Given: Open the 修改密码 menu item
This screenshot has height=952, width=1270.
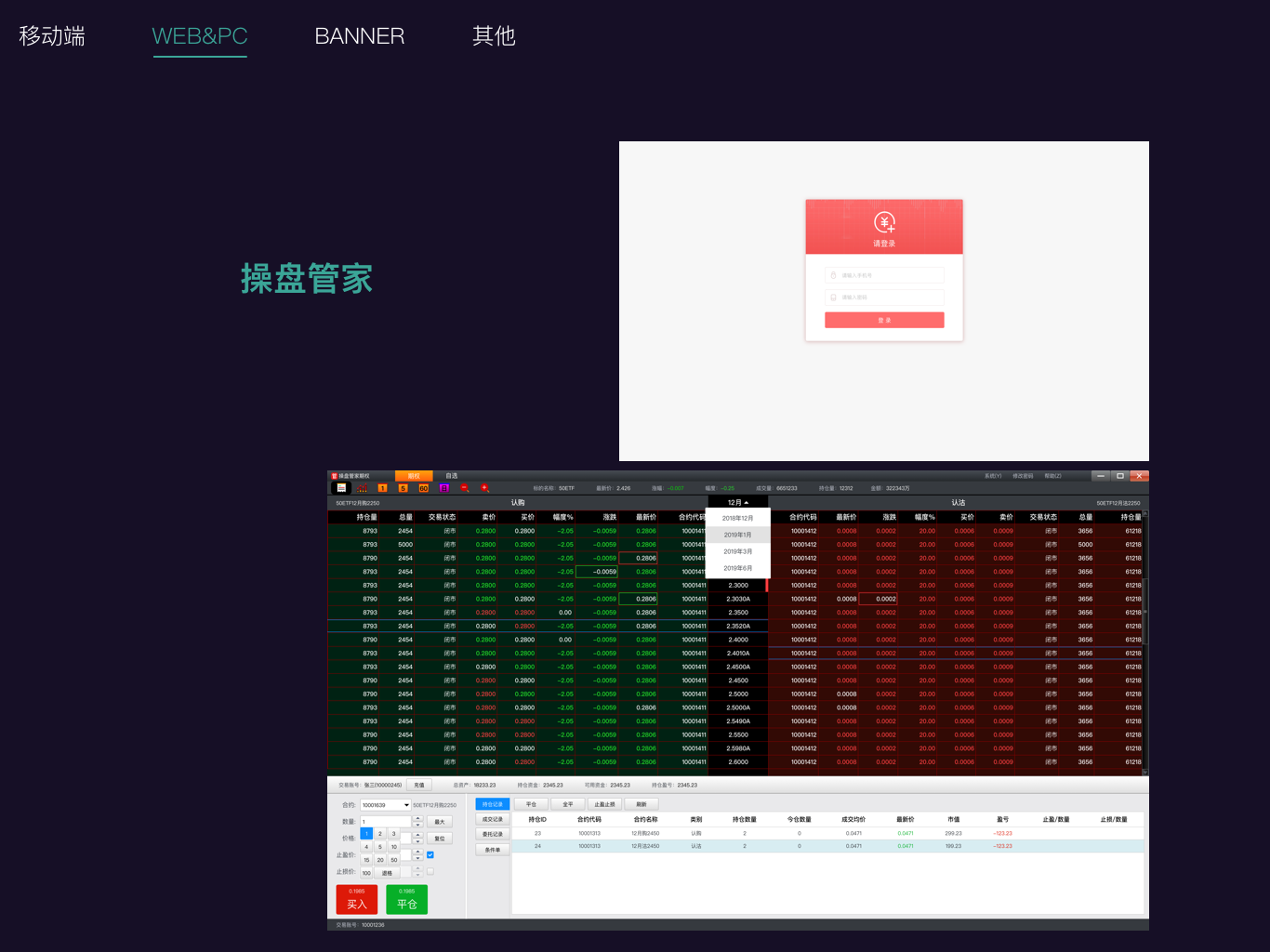Looking at the screenshot, I should click(x=1023, y=476).
